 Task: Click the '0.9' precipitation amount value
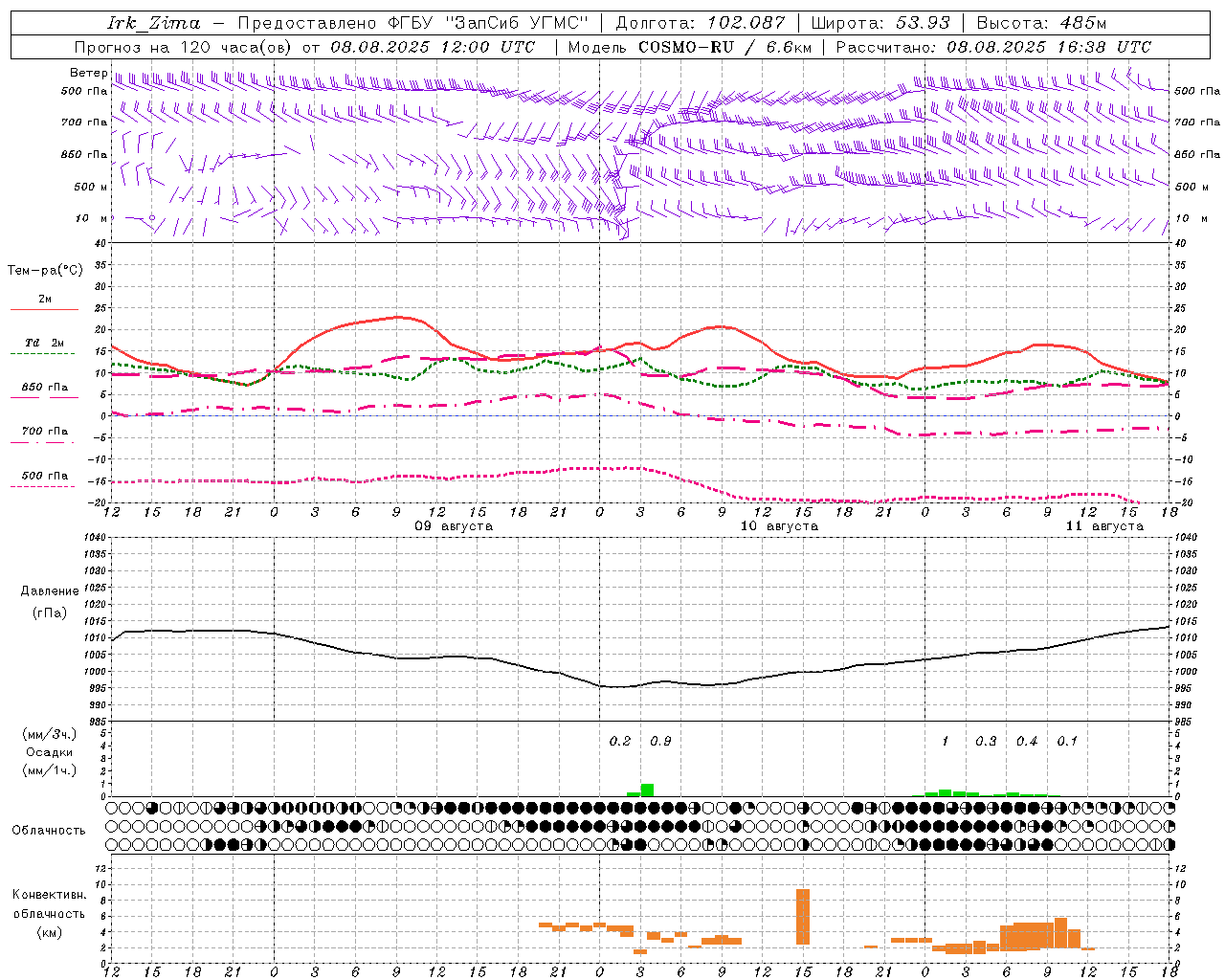(660, 741)
